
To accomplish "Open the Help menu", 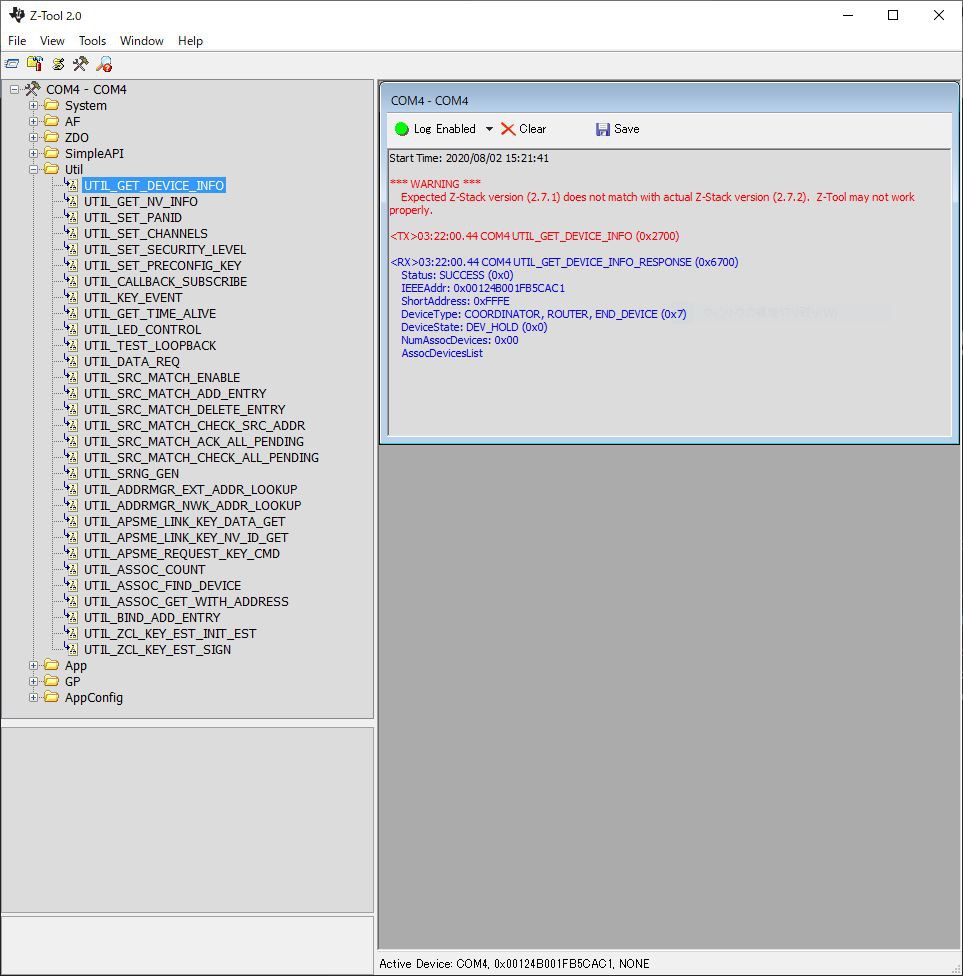I will (x=190, y=40).
